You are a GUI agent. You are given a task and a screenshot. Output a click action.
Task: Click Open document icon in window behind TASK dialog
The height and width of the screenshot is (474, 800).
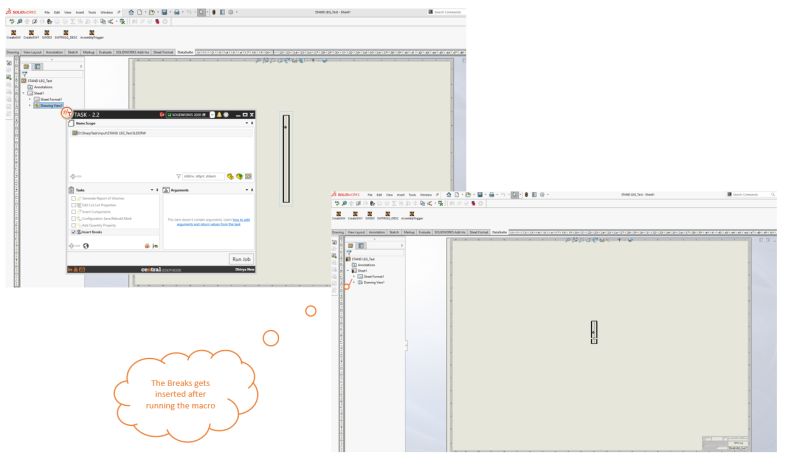(152, 12)
